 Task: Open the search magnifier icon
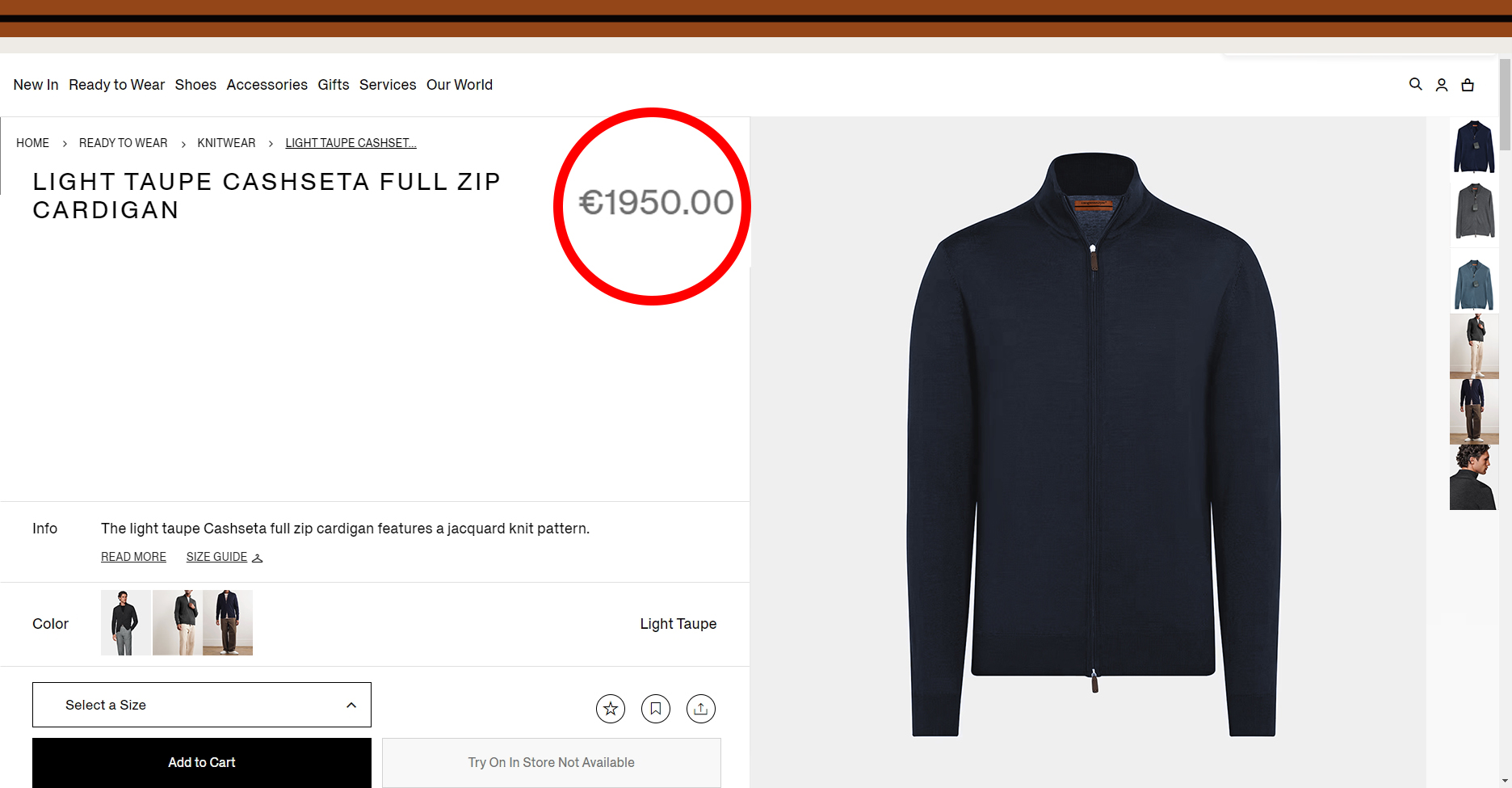1415,84
